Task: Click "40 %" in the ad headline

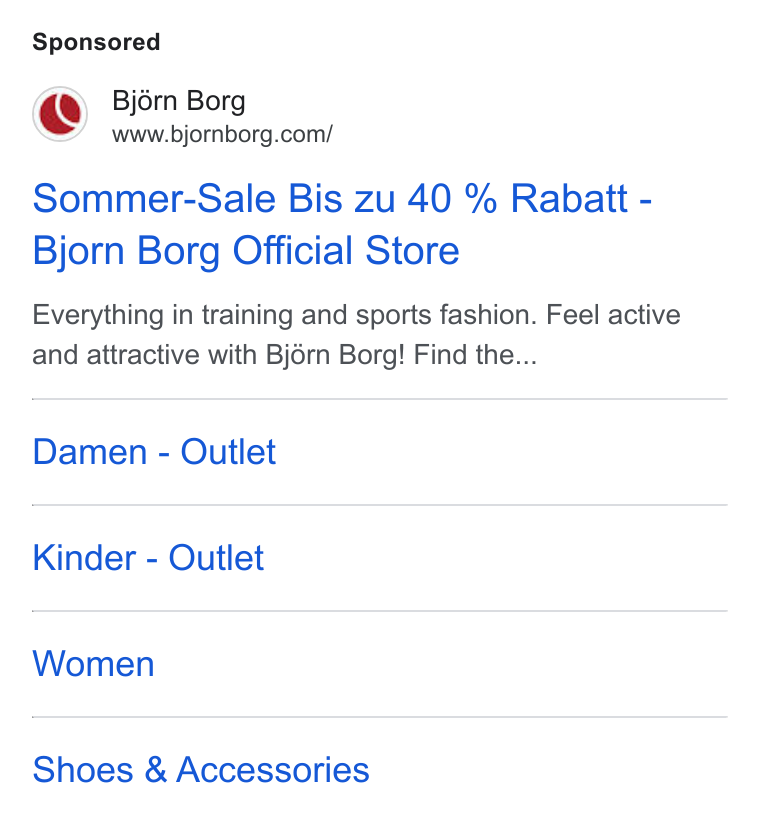Action: pos(452,199)
